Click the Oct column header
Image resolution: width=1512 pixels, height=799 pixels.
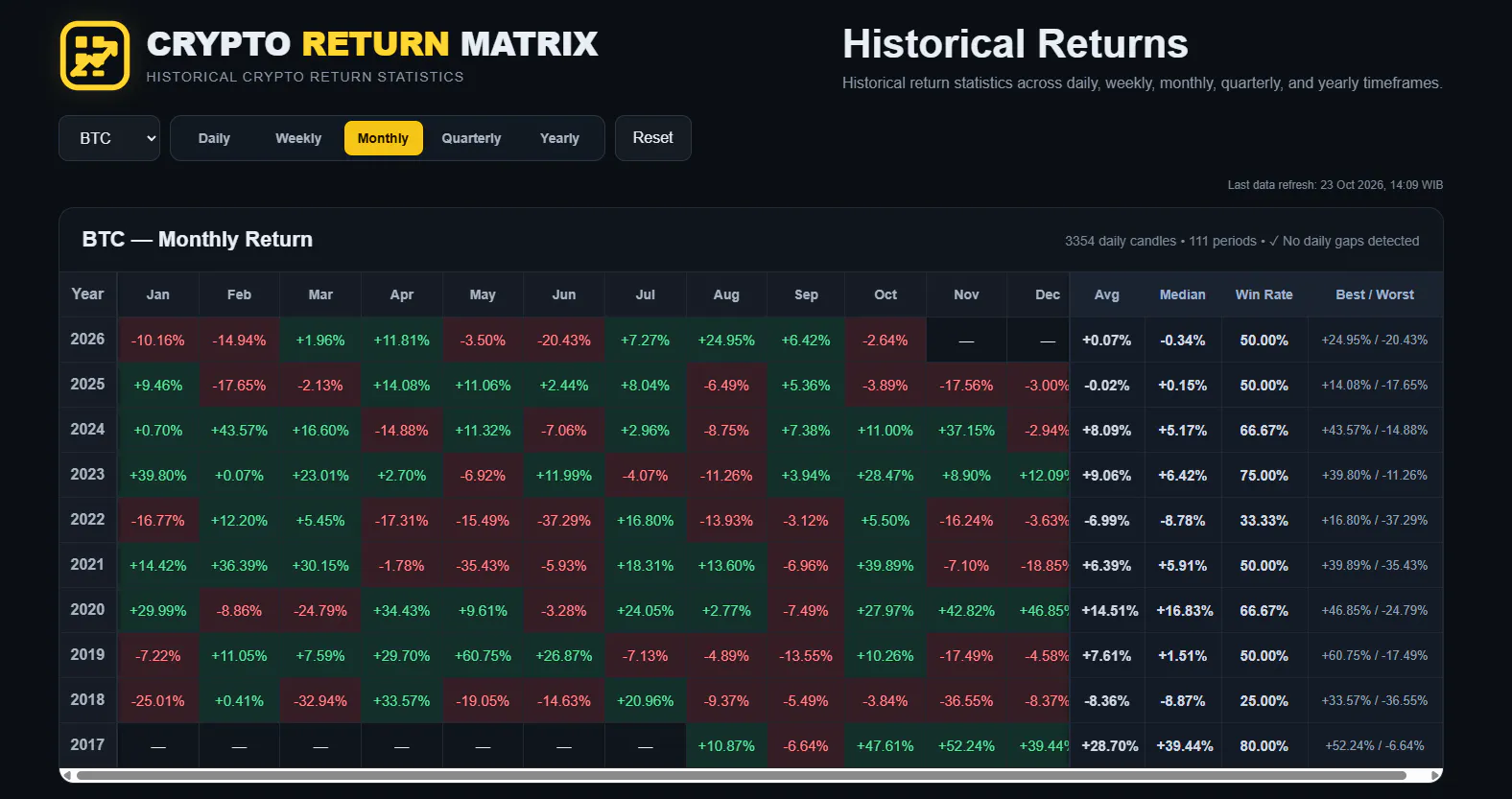click(886, 294)
